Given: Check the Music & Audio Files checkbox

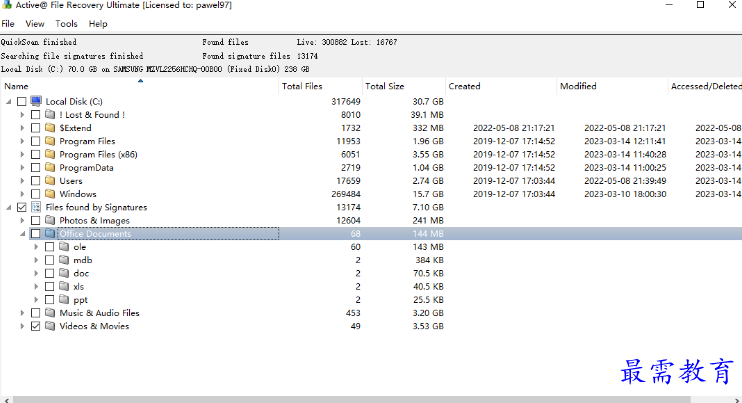Looking at the screenshot, I should click(x=35, y=313).
